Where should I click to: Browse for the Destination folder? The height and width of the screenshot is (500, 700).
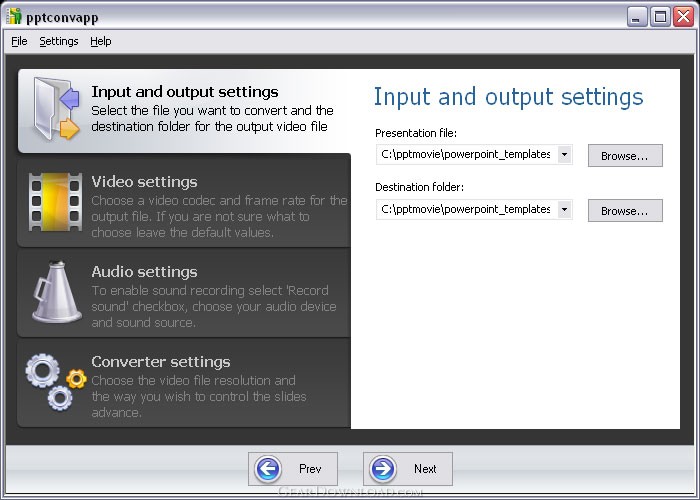(625, 210)
